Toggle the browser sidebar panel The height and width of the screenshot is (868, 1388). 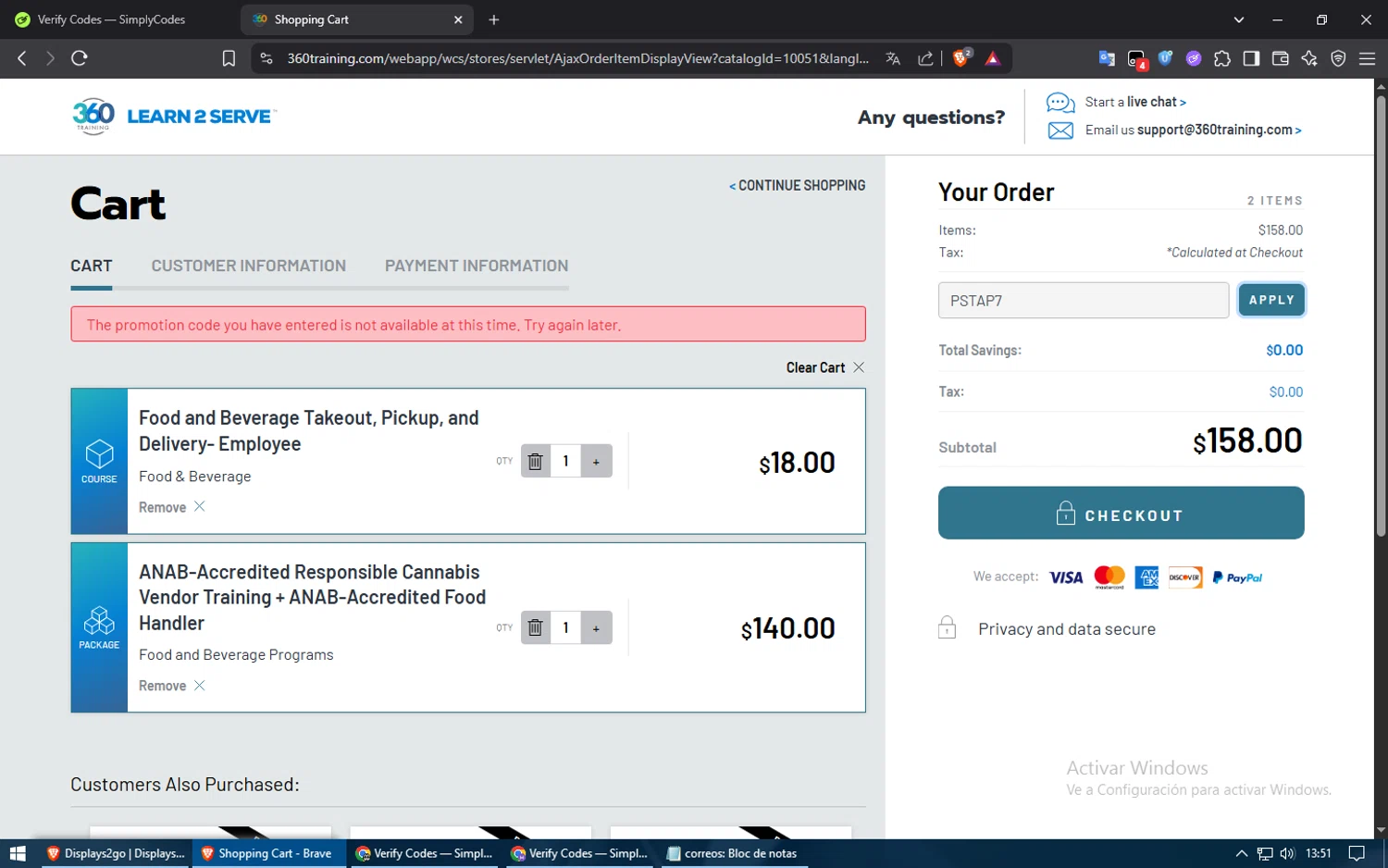tap(1251, 58)
